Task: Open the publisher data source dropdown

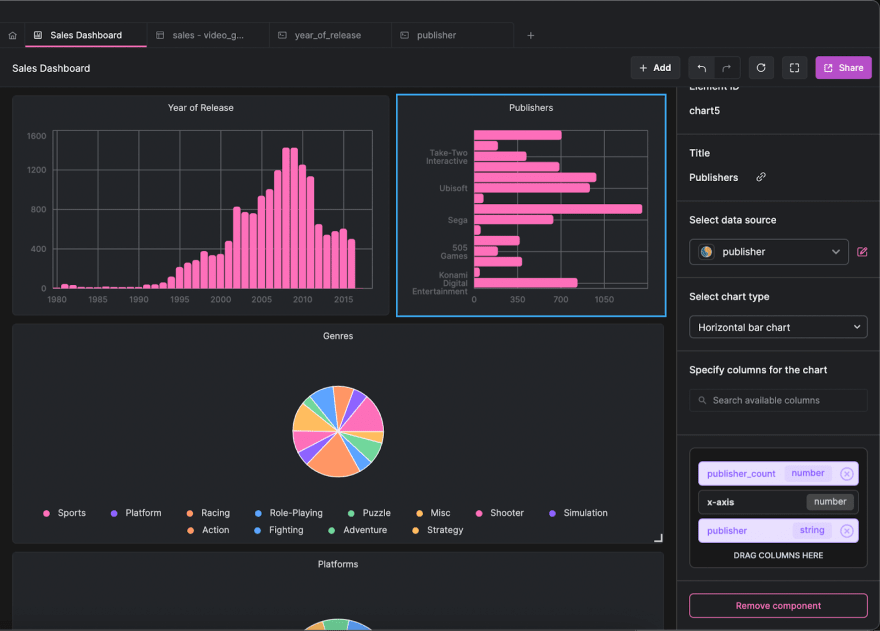Action: pos(768,252)
